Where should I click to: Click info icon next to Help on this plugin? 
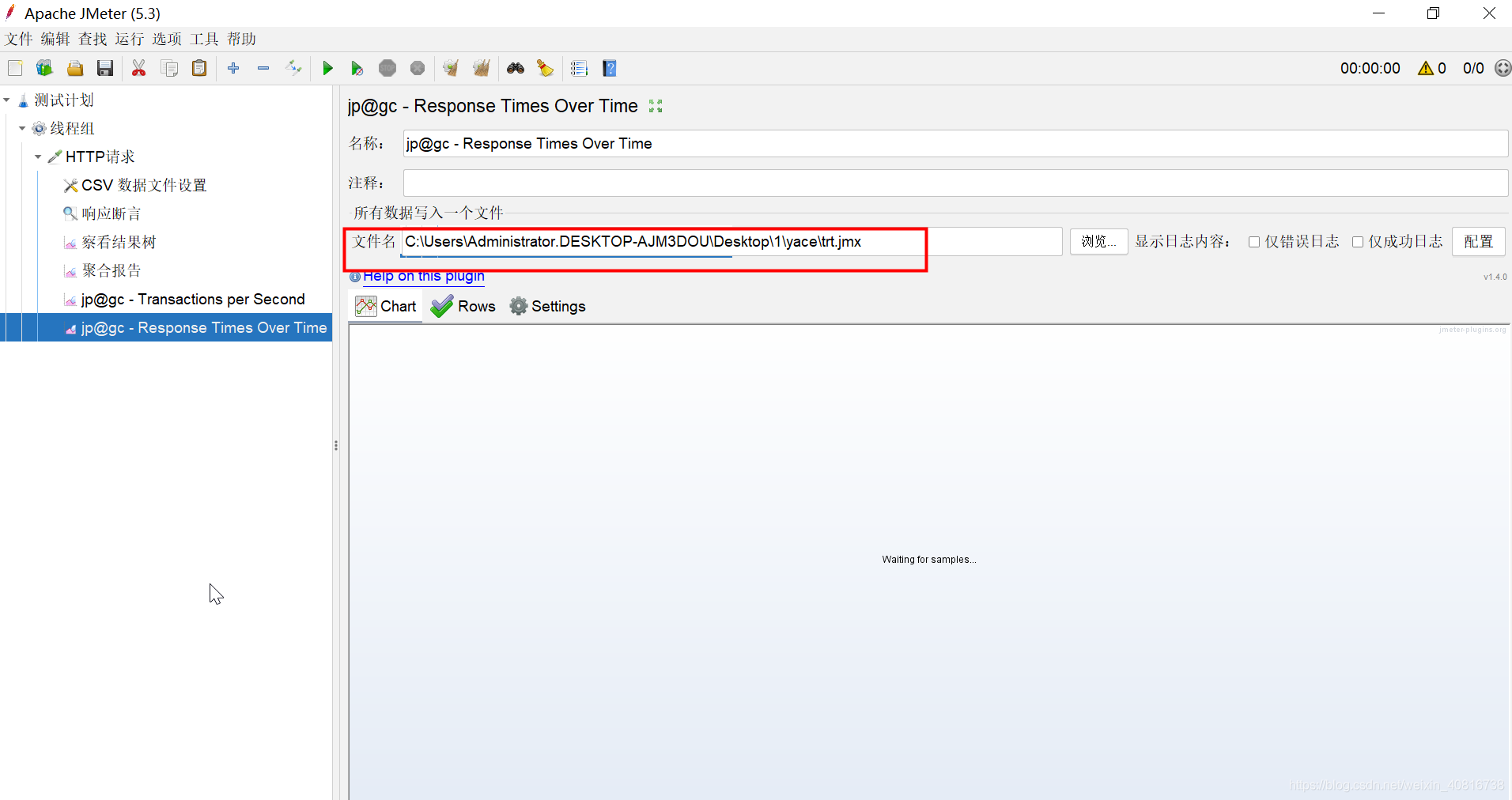point(355,277)
